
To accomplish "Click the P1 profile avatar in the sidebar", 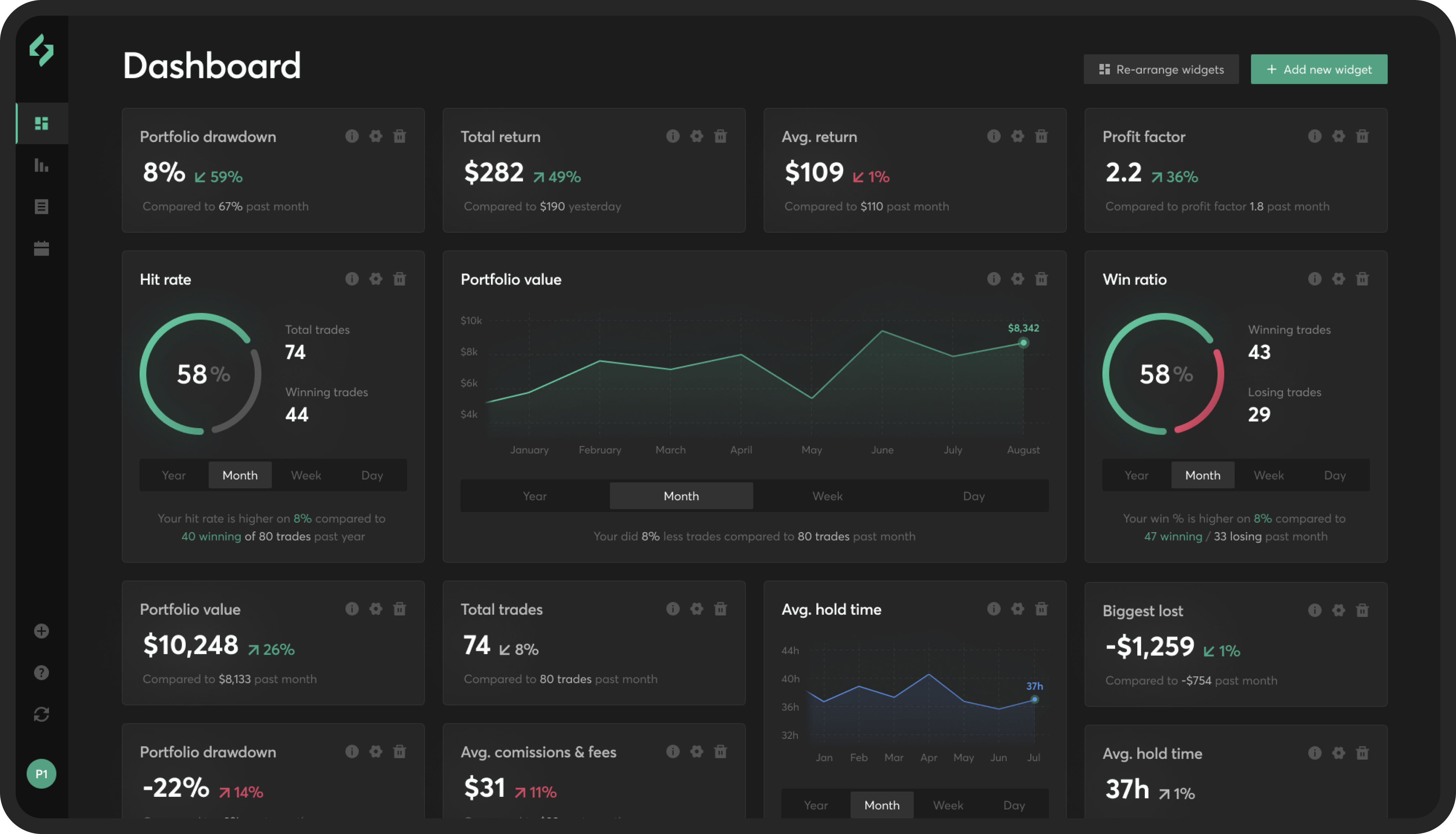I will click(x=41, y=774).
